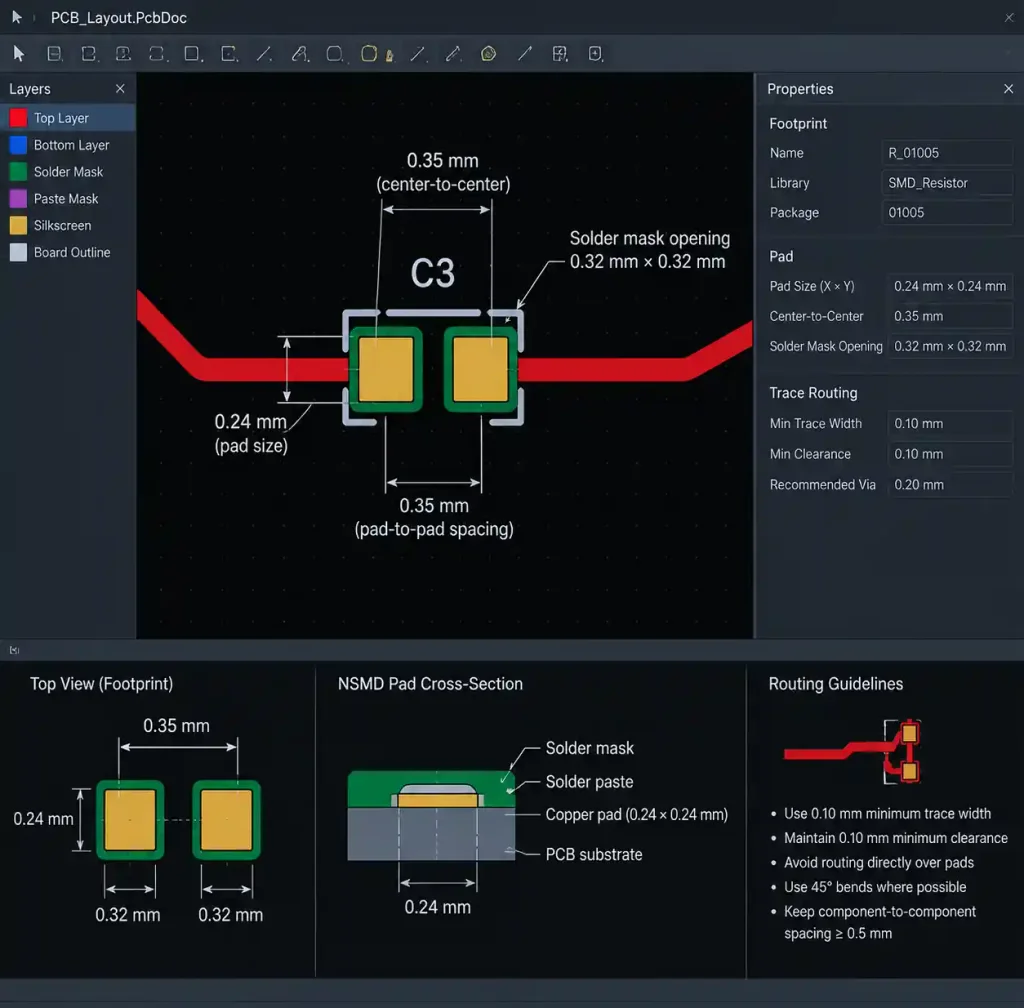Click the blue Bottom Layer color swatch

click(x=18, y=145)
